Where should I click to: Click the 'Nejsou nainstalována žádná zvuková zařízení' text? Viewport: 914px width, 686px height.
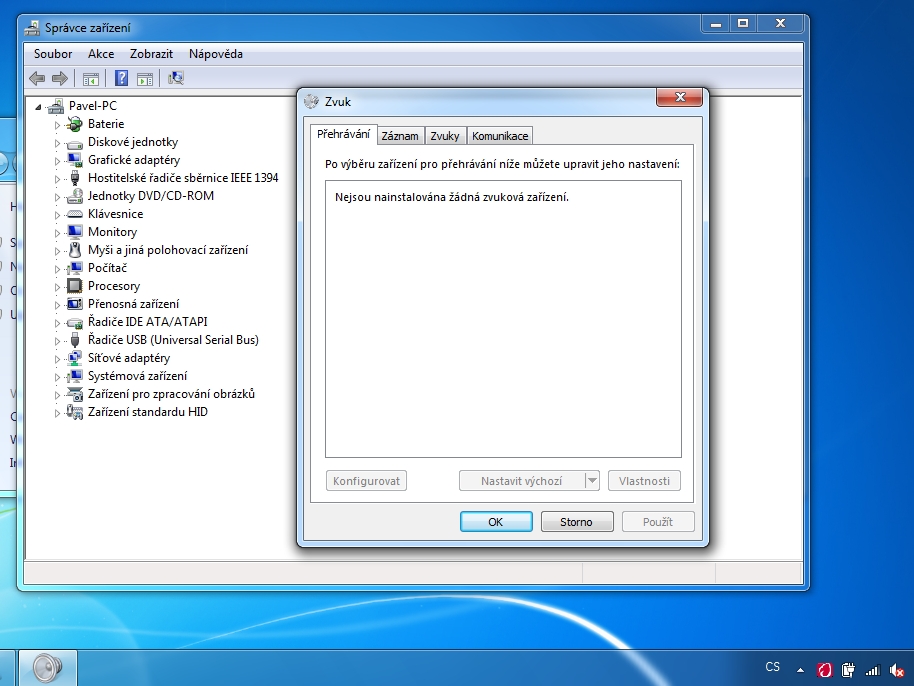(x=452, y=197)
